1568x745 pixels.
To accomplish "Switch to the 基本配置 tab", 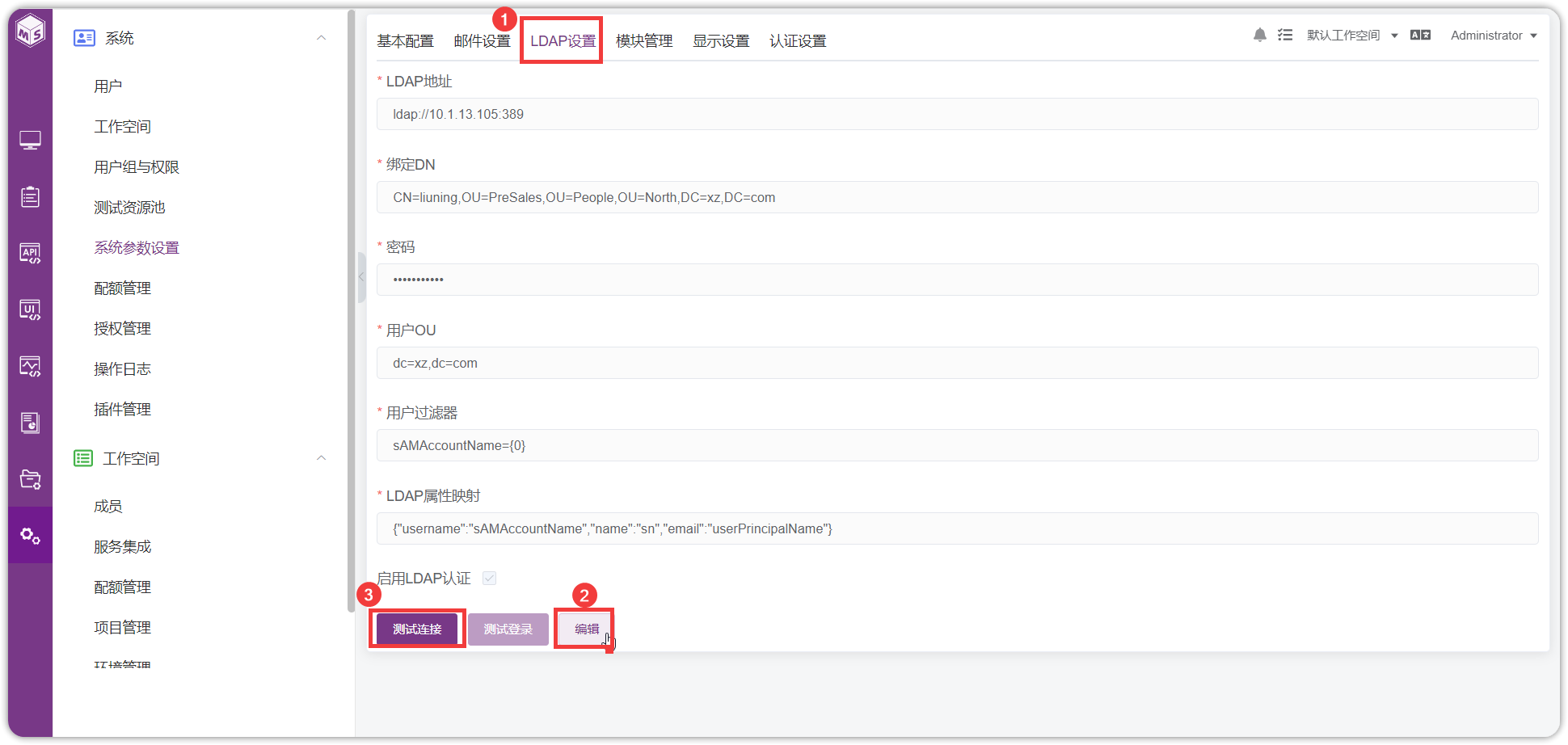I will coord(405,41).
